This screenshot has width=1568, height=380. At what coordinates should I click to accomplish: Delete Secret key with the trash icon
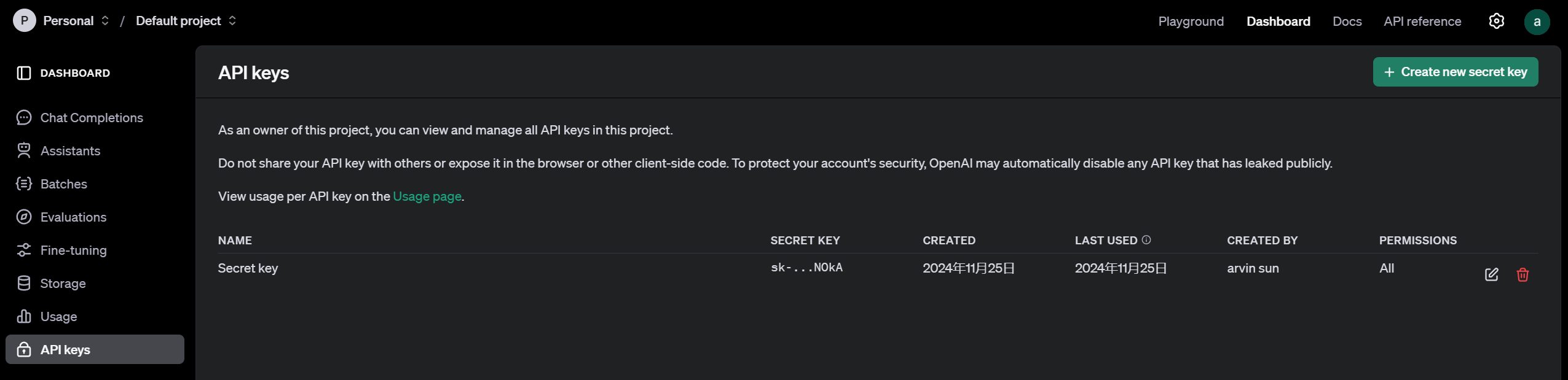tap(1522, 274)
